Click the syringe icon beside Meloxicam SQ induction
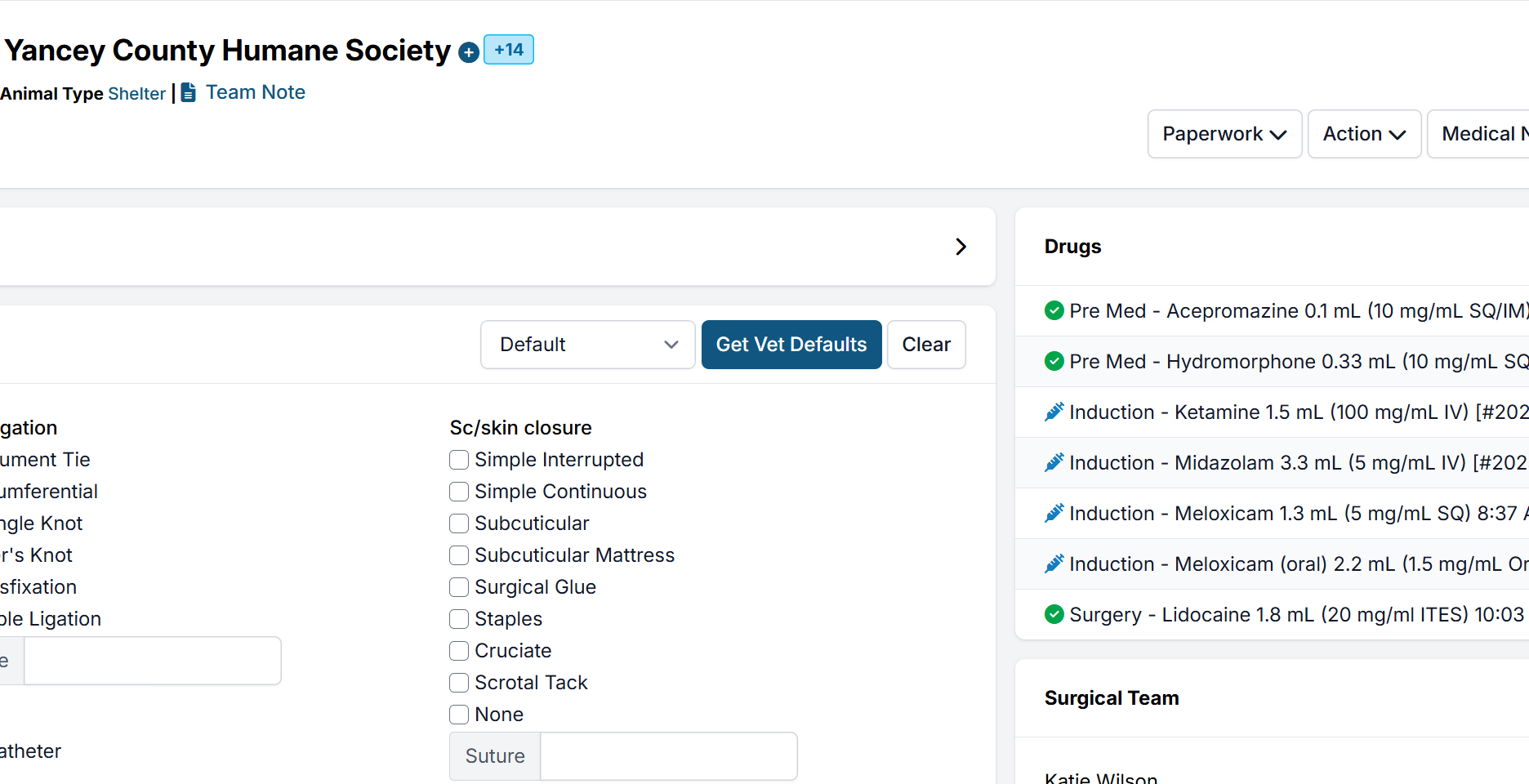 pyautogui.click(x=1054, y=513)
